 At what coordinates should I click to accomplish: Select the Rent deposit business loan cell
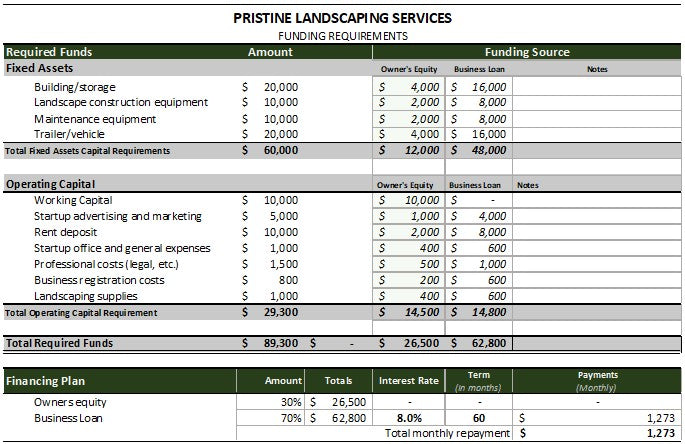point(481,232)
